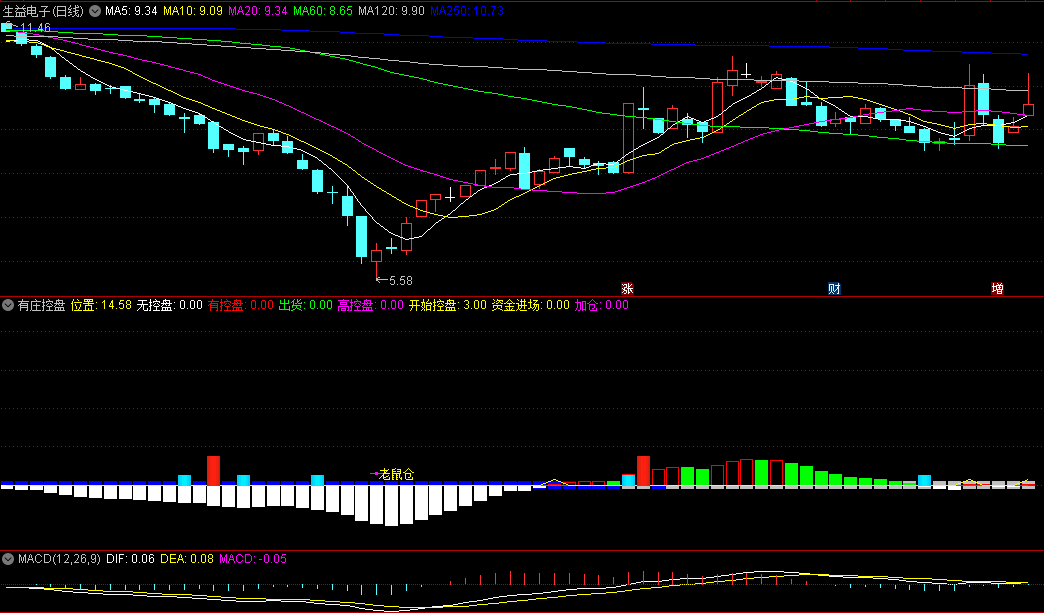Click the DEA: 0.08 value

(x=187, y=559)
